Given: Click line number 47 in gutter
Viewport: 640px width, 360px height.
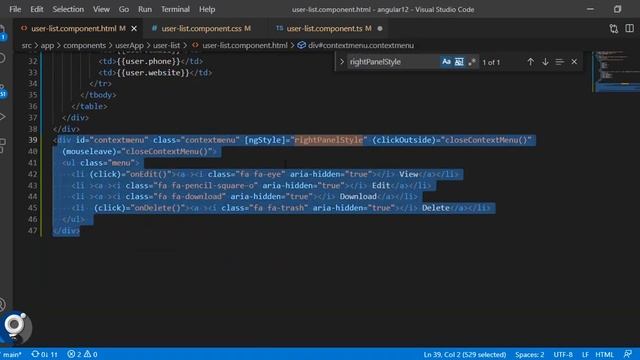Looking at the screenshot, I should click(x=33, y=231).
